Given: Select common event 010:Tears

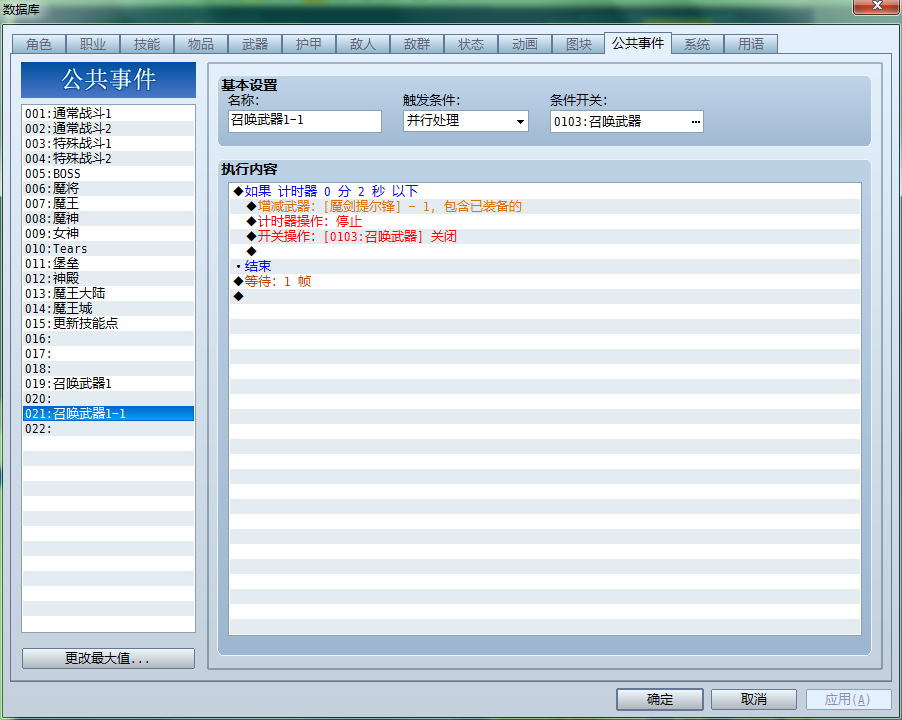Looking at the screenshot, I should [x=108, y=248].
